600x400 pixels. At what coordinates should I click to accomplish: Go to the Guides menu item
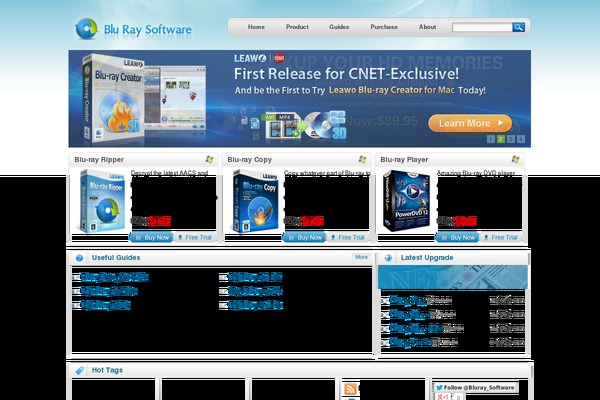tap(339, 27)
